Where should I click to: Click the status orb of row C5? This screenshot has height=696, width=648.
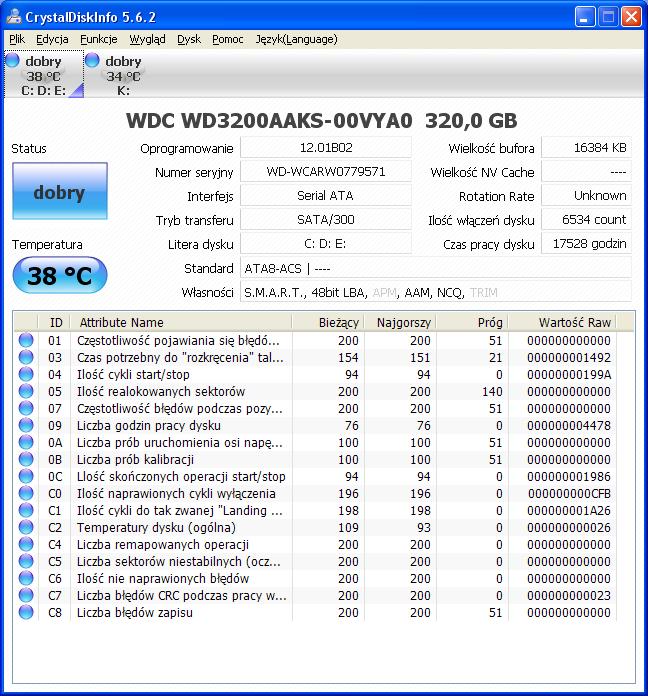tap(26, 561)
